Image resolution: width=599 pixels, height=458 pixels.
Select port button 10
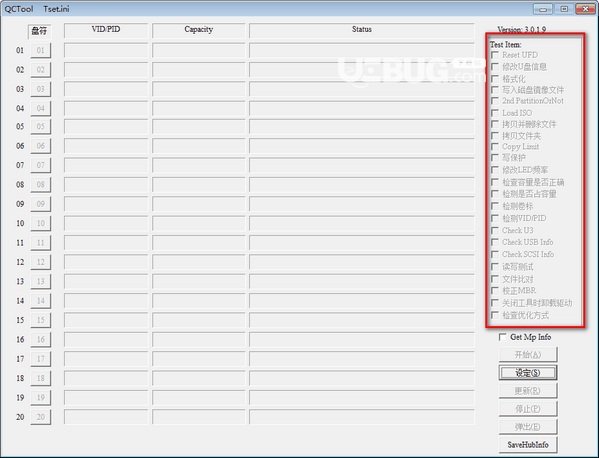tap(40, 223)
